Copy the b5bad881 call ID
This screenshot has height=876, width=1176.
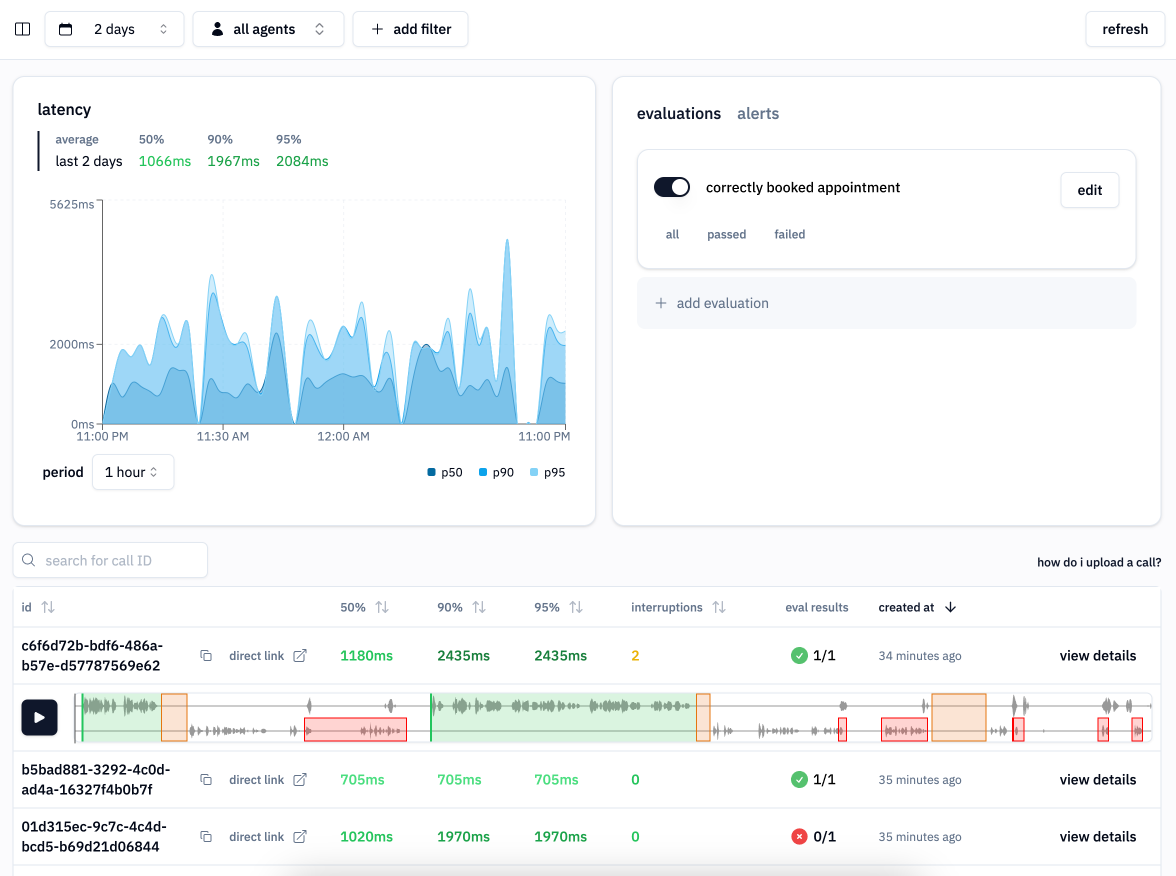point(206,780)
